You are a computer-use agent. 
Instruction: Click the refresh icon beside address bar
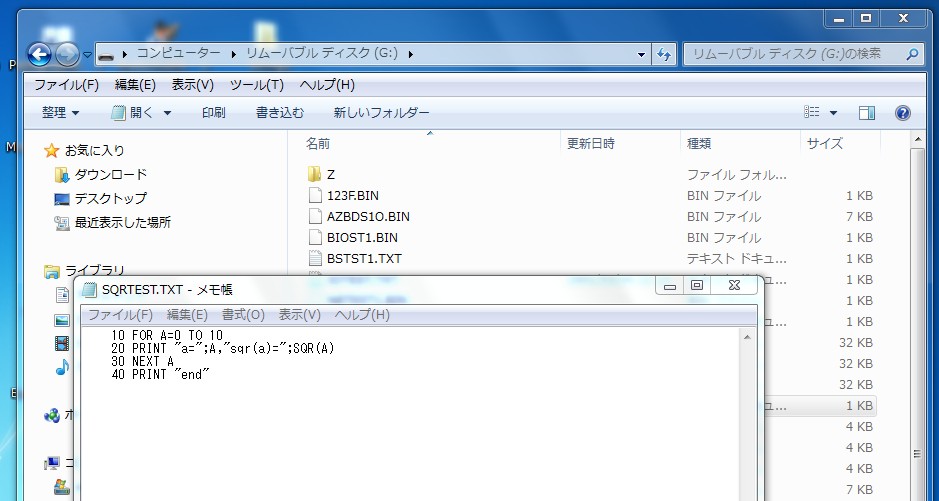(664, 54)
